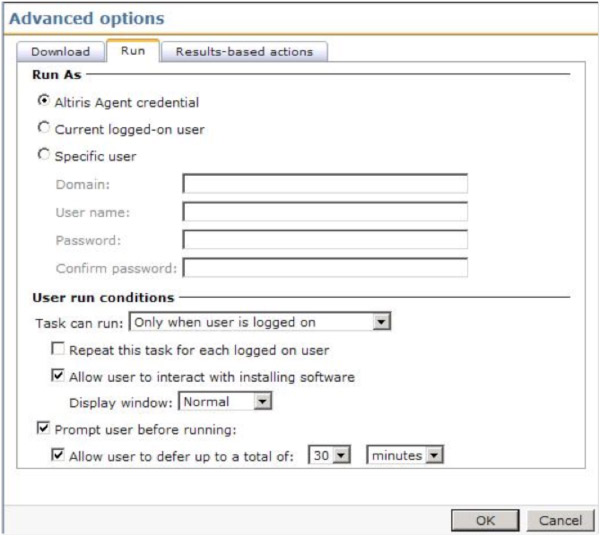This screenshot has width=600, height=536.
Task: Enable Repeat this task for each user
Action: click(59, 350)
